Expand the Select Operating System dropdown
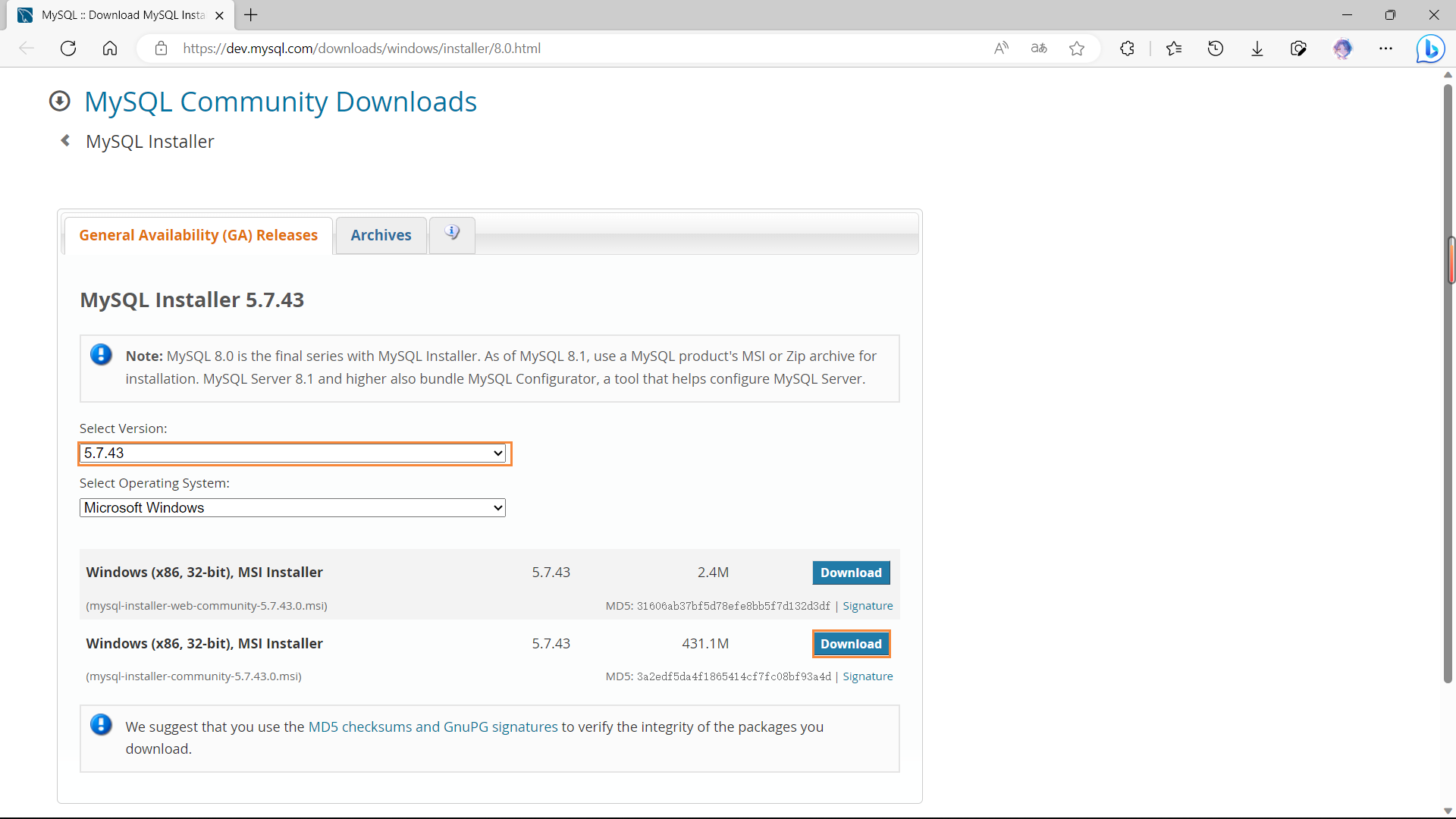This screenshot has height=819, width=1456. pyautogui.click(x=292, y=508)
